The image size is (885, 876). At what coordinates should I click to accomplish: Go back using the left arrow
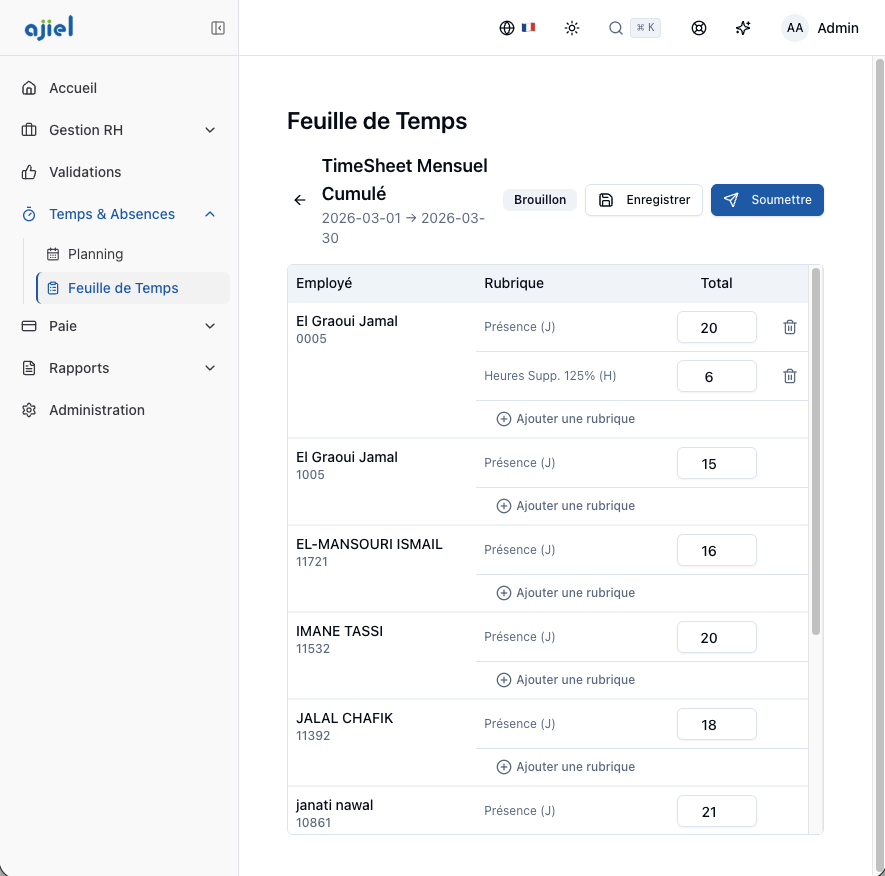[x=300, y=200]
